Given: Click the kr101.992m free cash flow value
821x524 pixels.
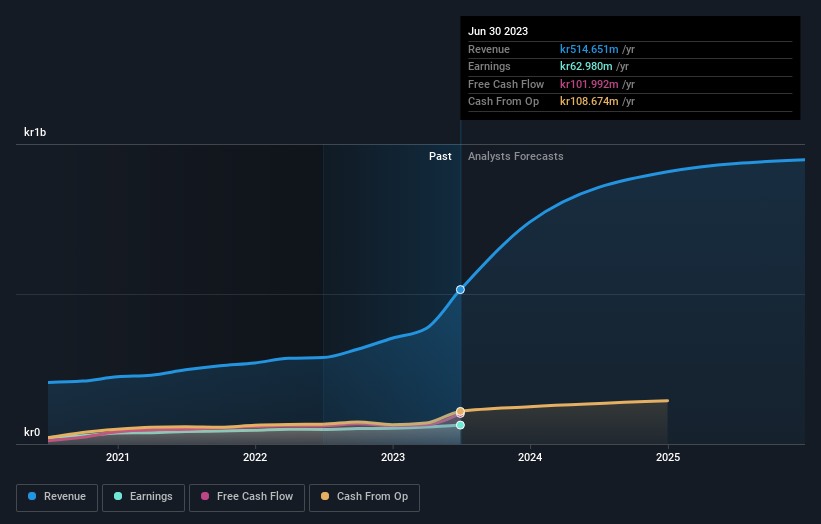Looking at the screenshot, I should coord(589,84).
